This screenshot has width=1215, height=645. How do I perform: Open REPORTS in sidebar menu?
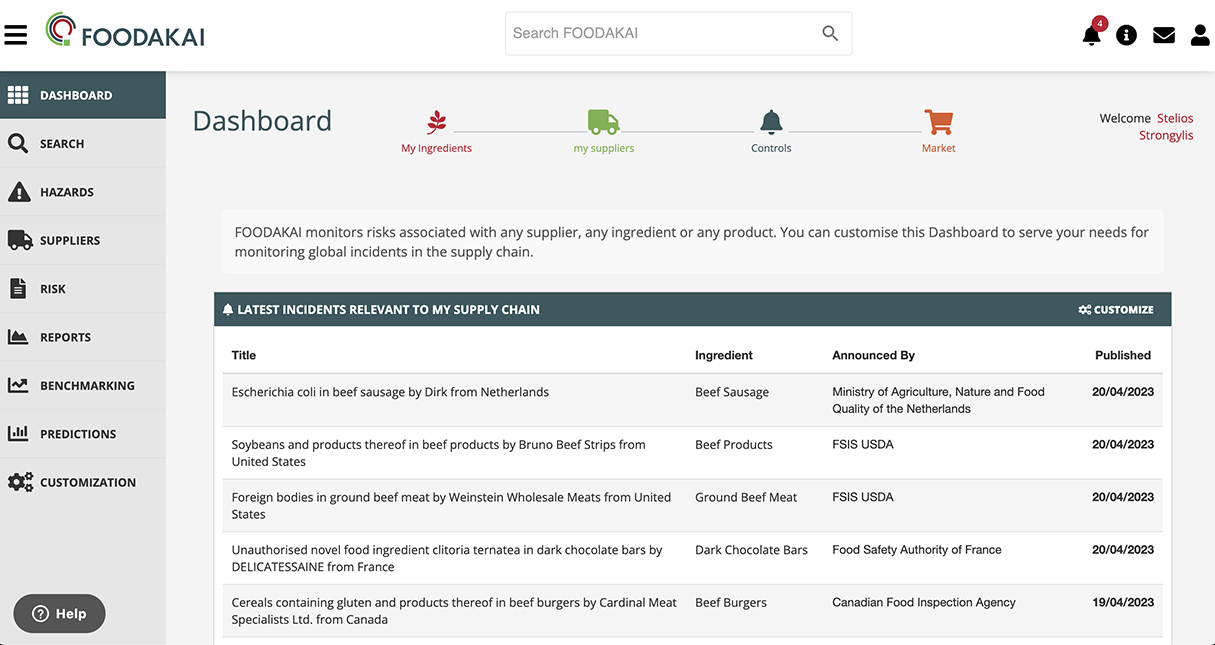click(83, 337)
